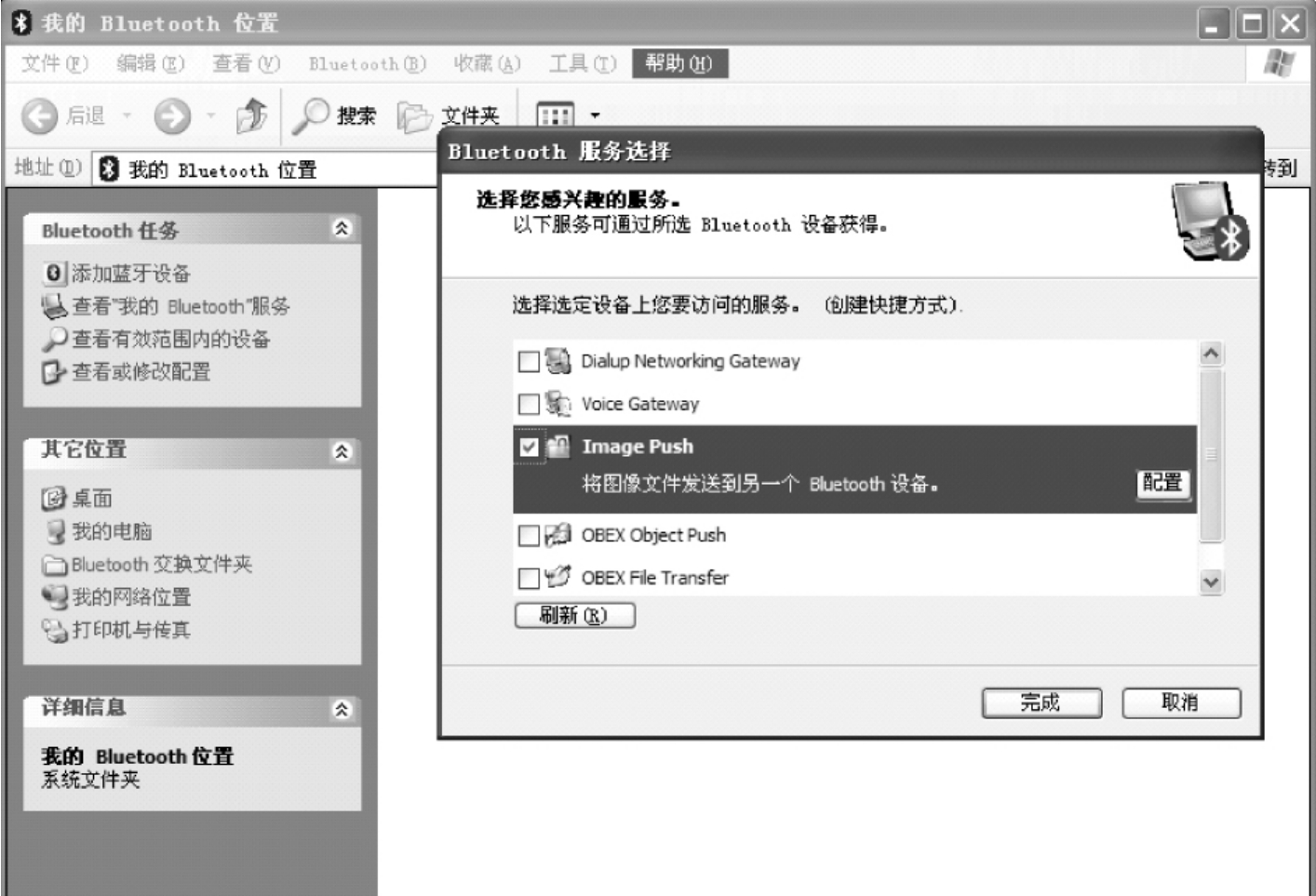Open the views grid icon in the toolbar

click(x=556, y=115)
